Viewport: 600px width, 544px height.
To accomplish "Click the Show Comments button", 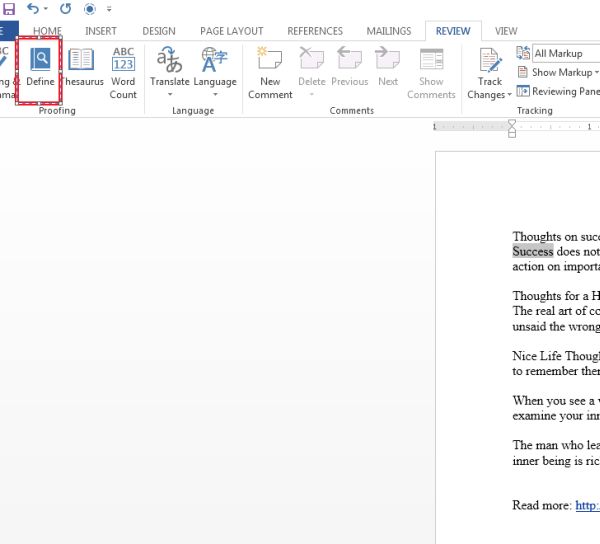I will [x=431, y=73].
